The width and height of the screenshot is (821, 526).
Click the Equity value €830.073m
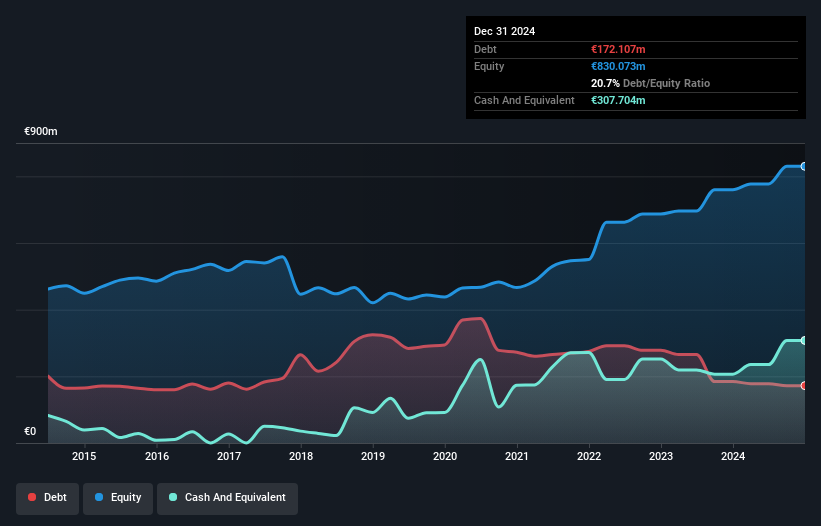coord(618,66)
